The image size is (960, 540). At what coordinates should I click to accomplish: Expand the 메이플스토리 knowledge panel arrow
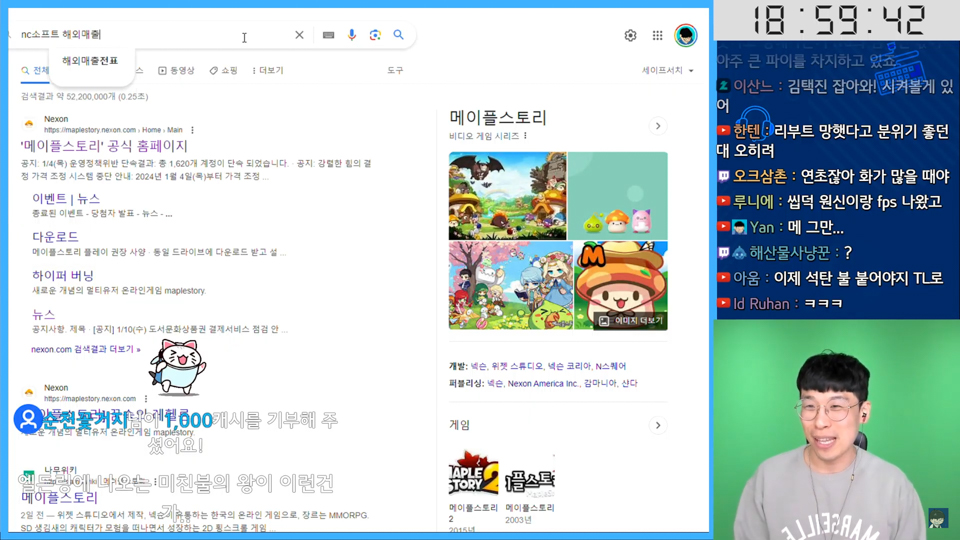click(658, 126)
